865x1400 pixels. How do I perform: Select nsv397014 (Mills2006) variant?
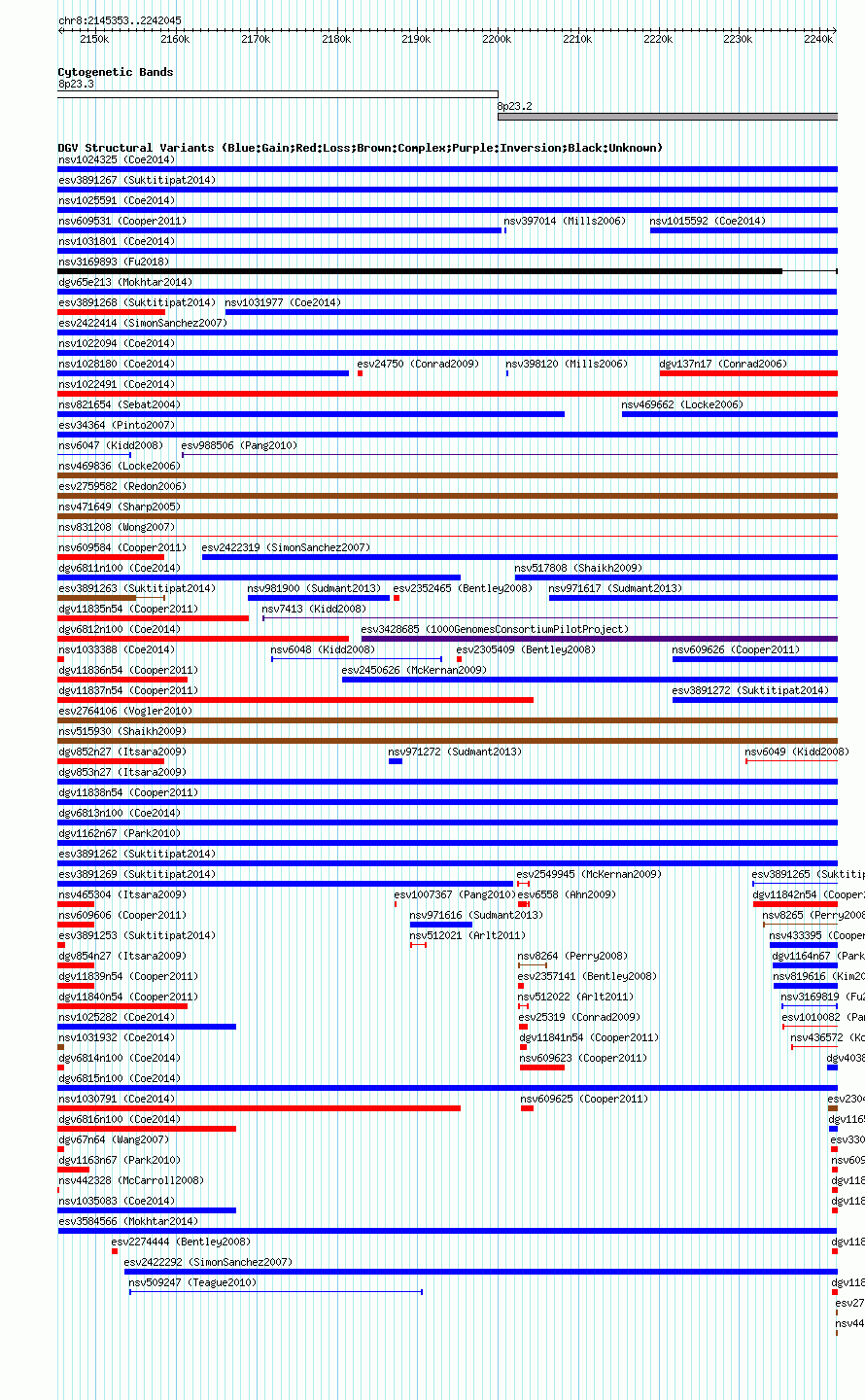(505, 230)
